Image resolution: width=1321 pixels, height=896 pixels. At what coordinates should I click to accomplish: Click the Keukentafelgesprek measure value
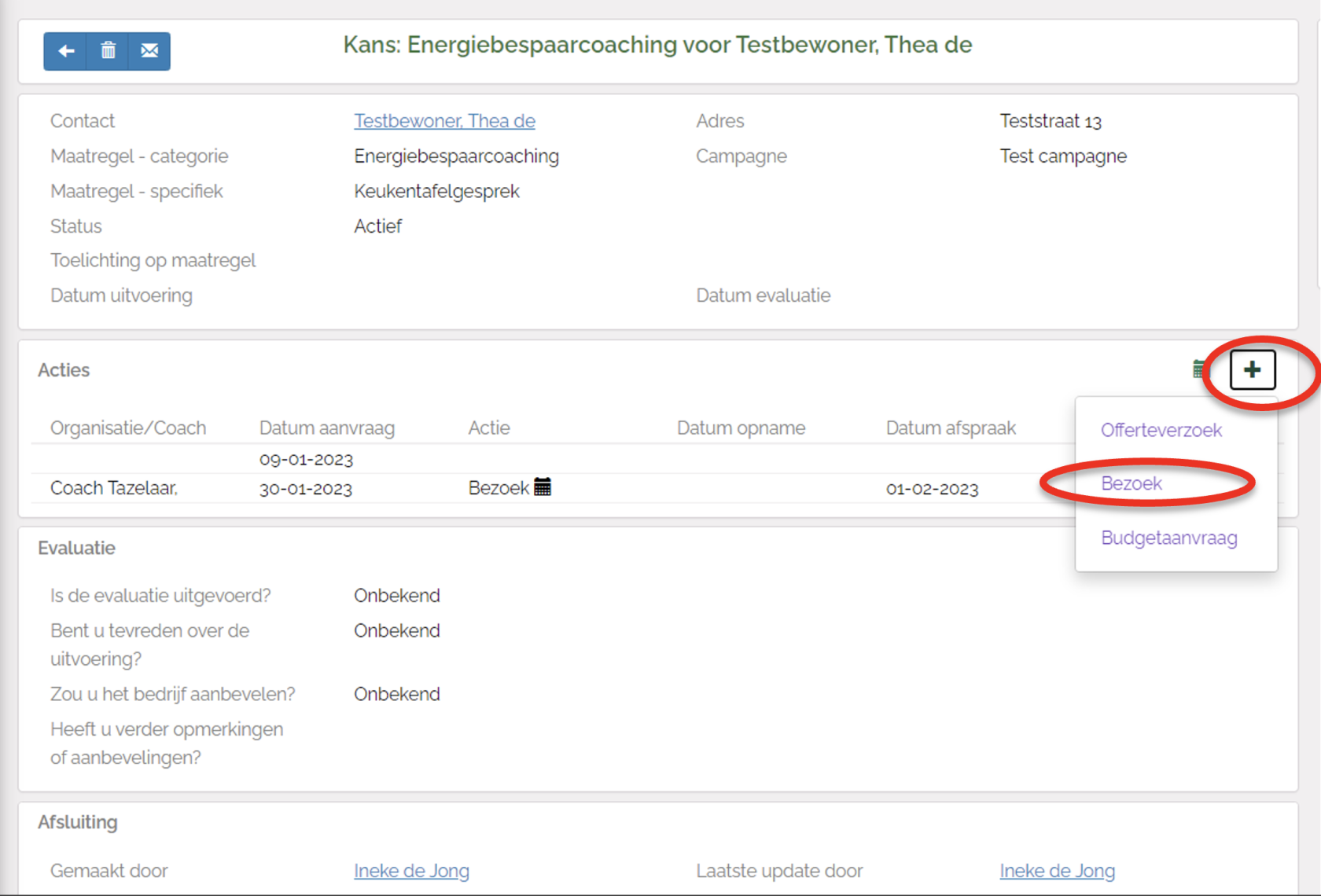(436, 191)
